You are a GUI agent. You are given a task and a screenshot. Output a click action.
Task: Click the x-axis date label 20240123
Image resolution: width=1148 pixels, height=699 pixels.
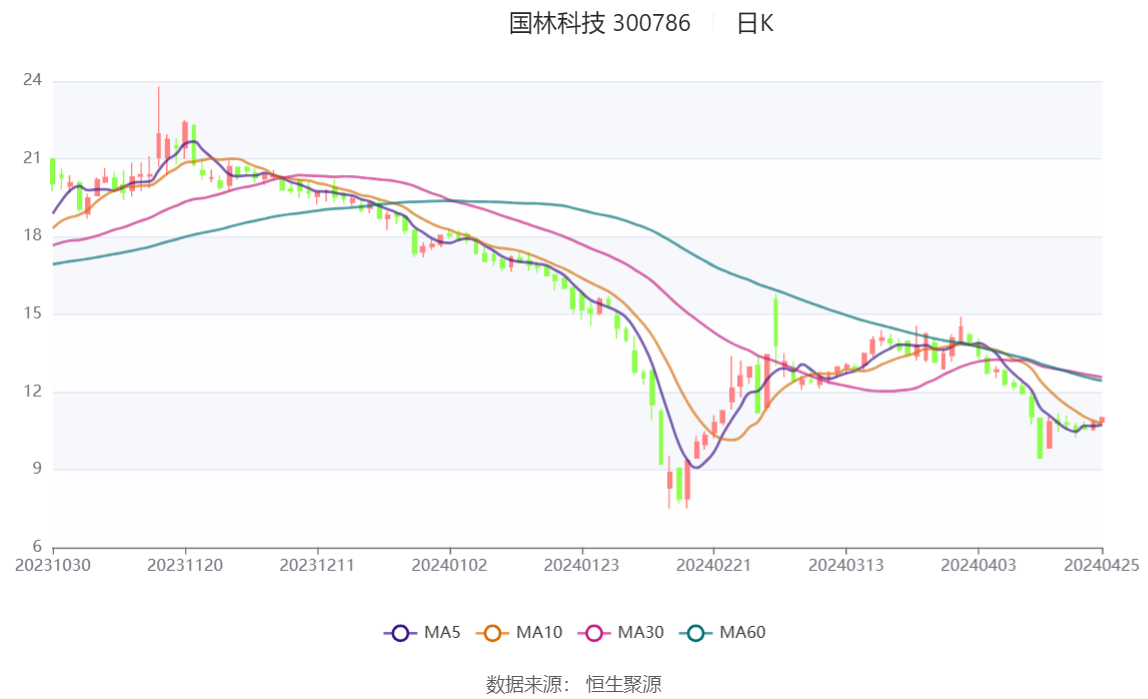point(581,566)
